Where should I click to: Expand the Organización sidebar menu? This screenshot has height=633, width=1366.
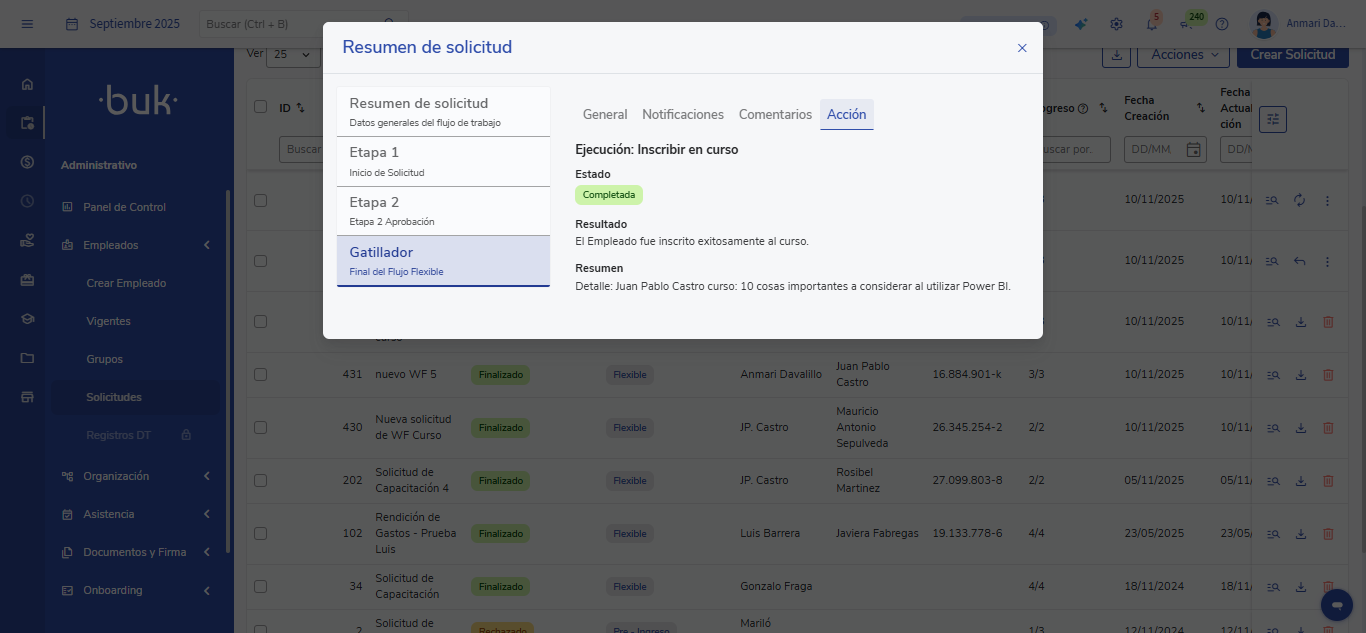coord(207,476)
